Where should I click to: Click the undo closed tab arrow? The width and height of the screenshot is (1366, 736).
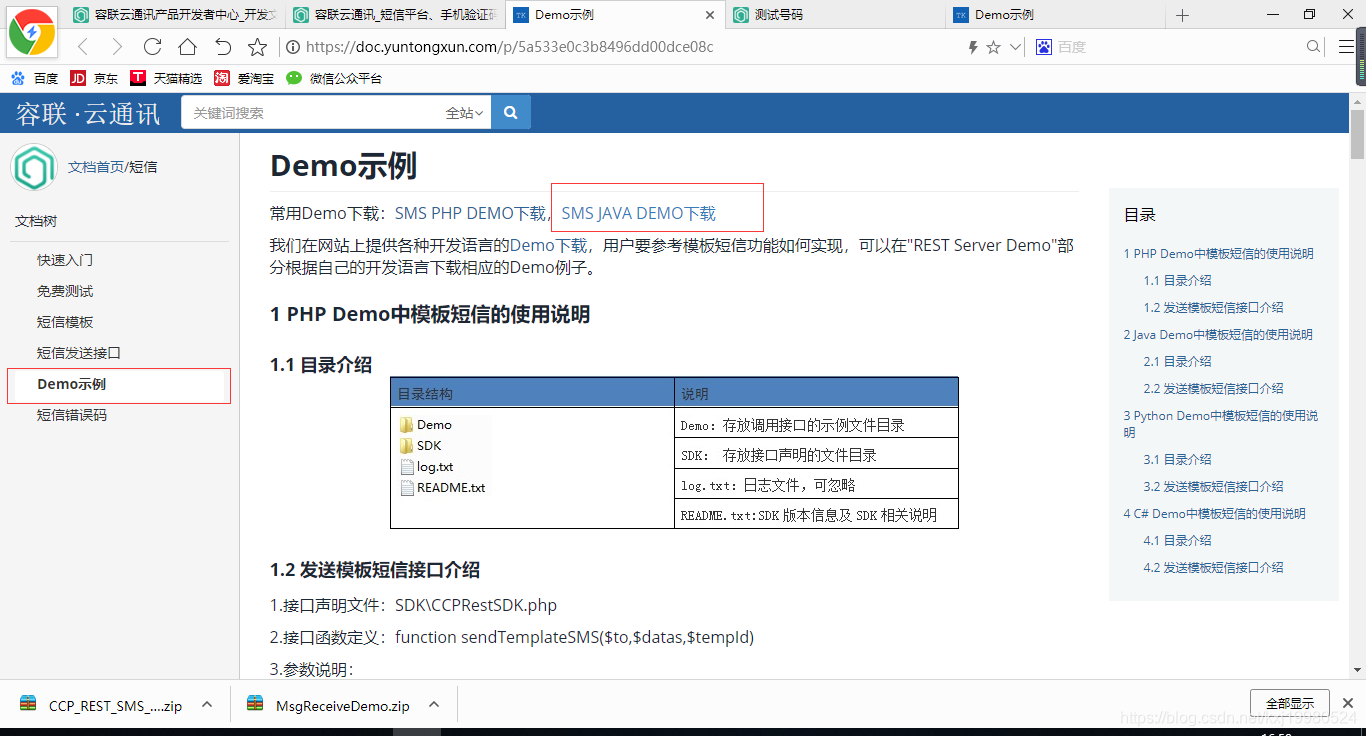pos(223,47)
